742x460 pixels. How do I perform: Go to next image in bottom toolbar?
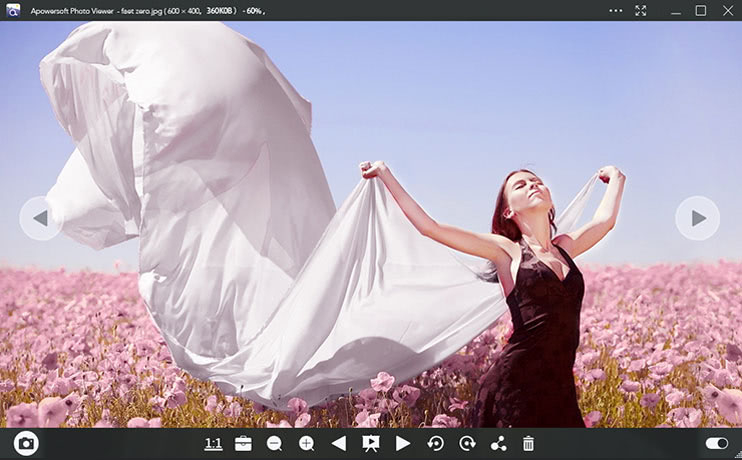pyautogui.click(x=403, y=443)
